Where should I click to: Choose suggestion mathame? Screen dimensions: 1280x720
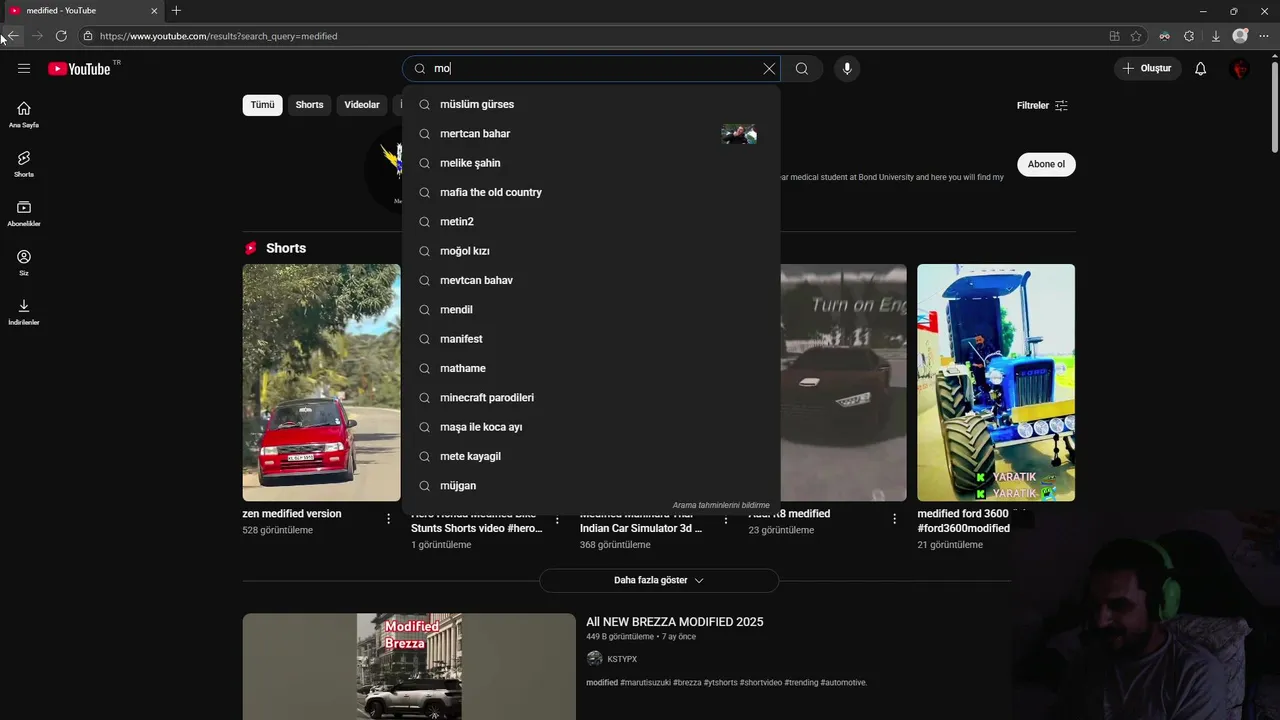click(x=591, y=368)
